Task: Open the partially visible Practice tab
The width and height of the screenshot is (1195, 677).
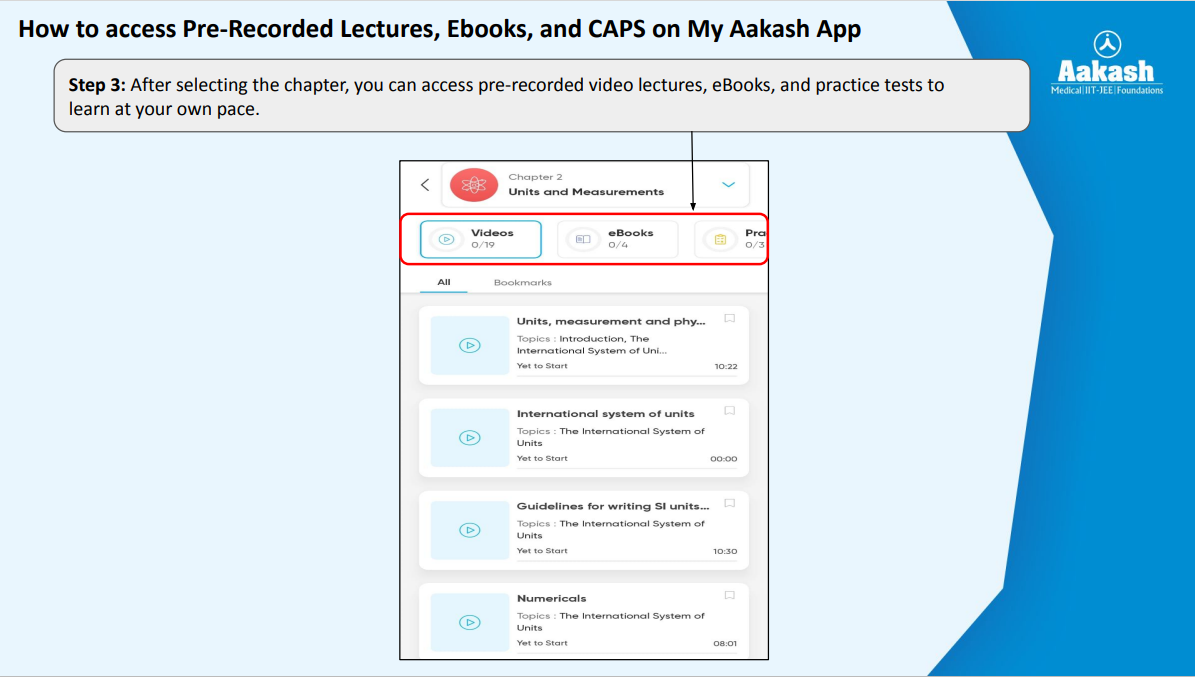Action: pos(730,239)
